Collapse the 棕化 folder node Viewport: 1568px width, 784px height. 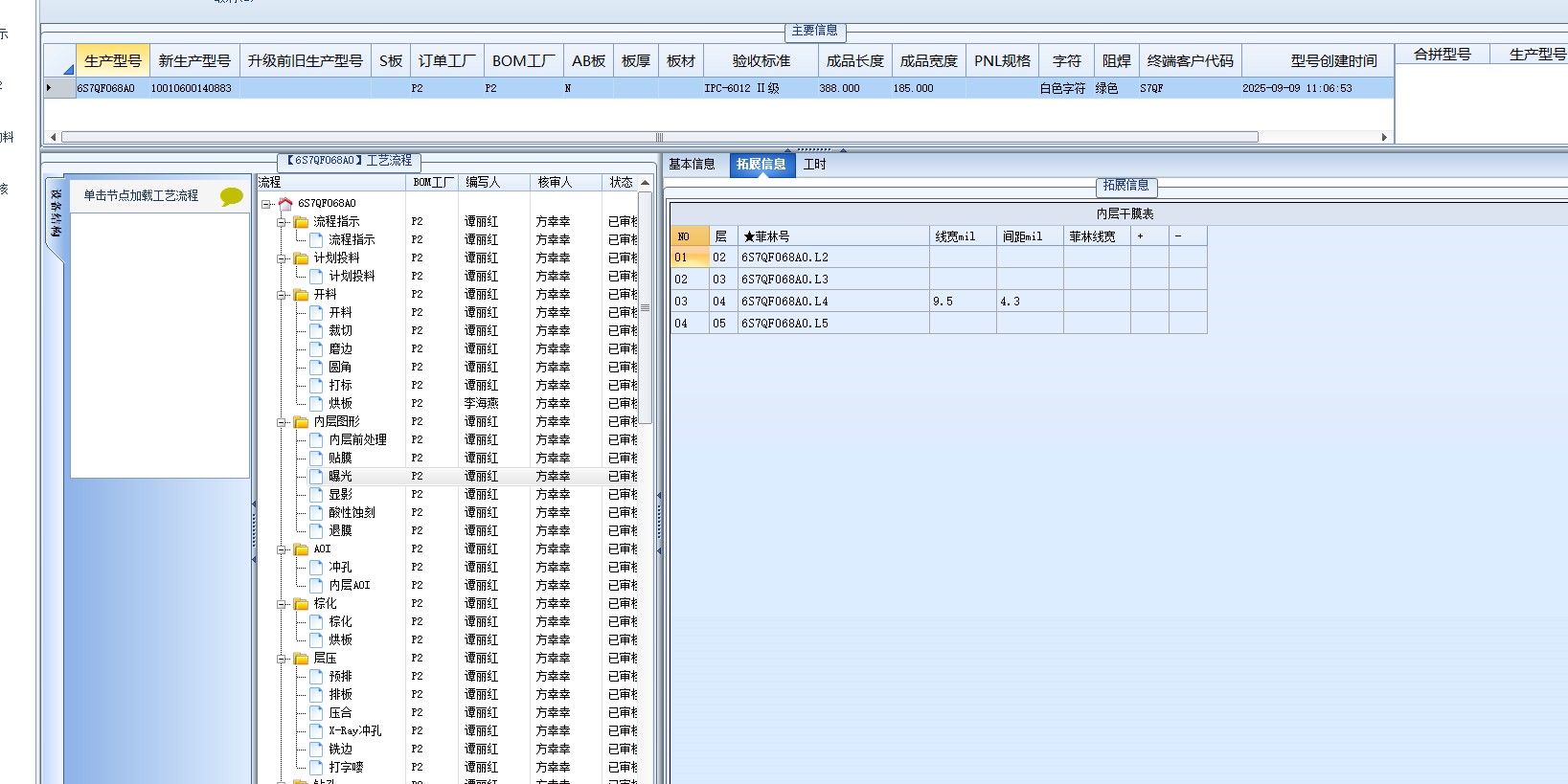[x=283, y=604]
